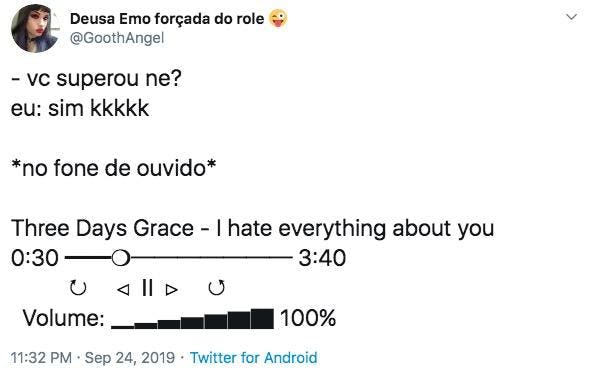589x382 pixels.
Task: Open the 11:32 PM Sep 24, 2019 timestamp
Action: 93,358
